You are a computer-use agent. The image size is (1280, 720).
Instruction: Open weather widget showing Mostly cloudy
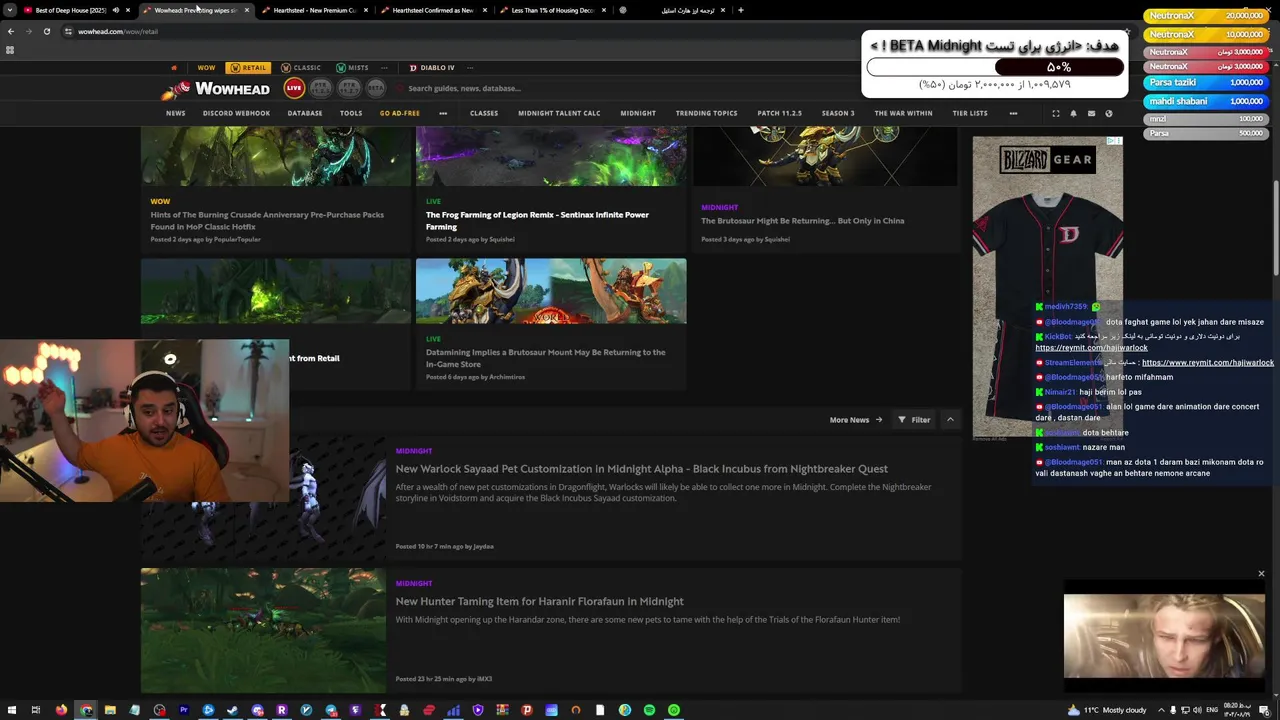[x=1106, y=710]
